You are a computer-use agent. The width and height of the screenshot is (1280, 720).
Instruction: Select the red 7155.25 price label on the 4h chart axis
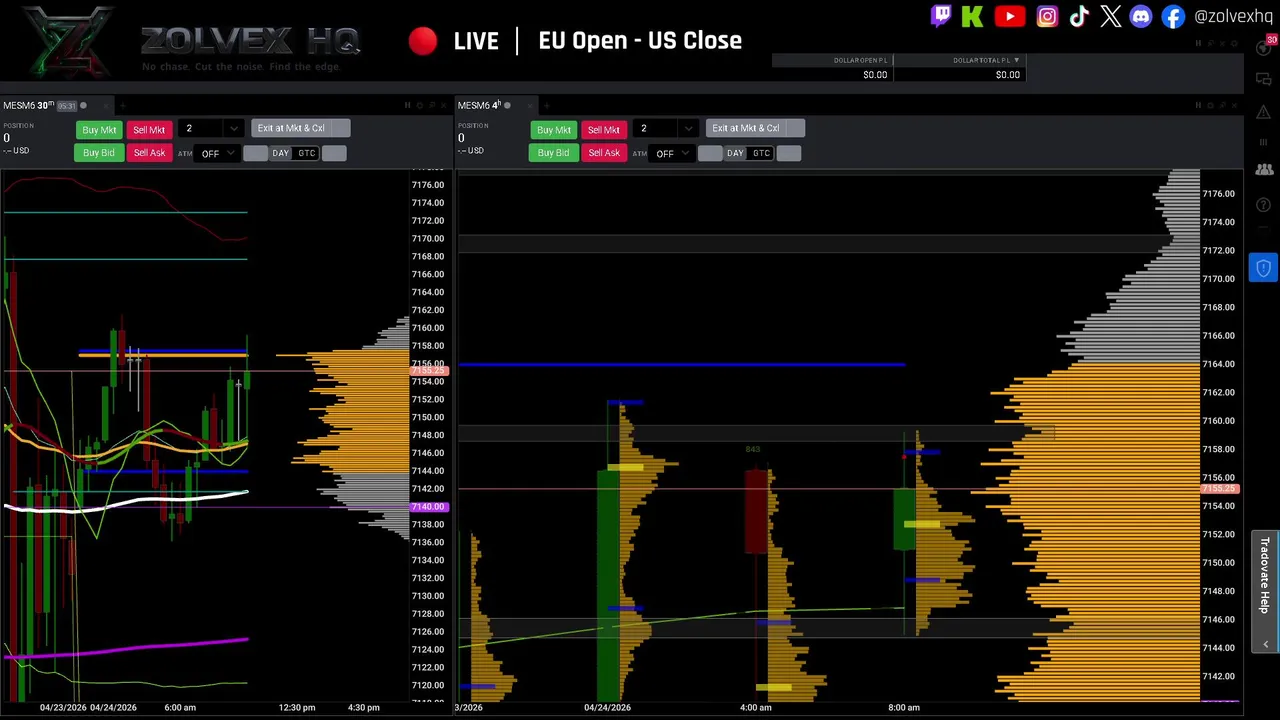[1220, 489]
